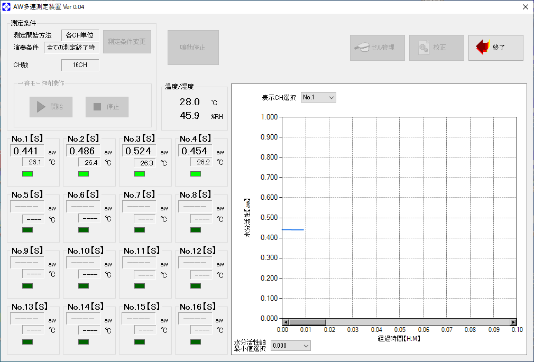Click the application icon in title bar

click(6, 6)
